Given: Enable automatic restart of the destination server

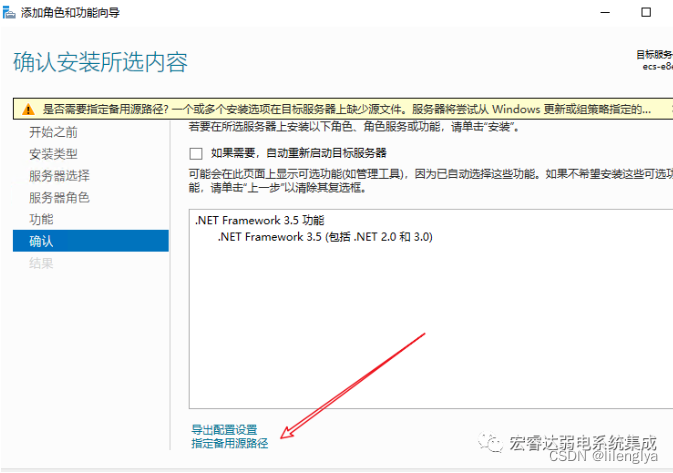Looking at the screenshot, I should 196,154.
